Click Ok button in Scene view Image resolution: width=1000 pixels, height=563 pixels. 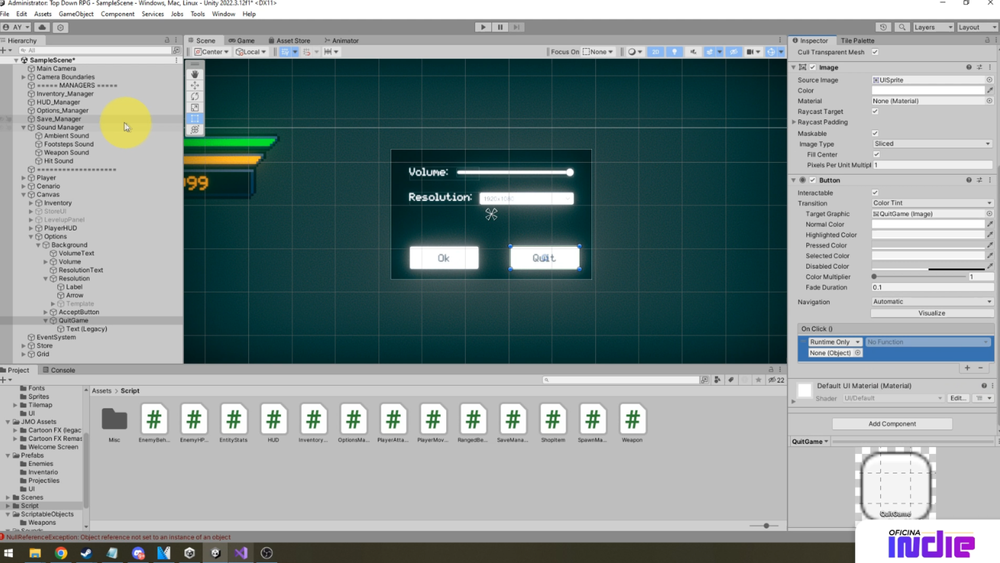tap(444, 258)
